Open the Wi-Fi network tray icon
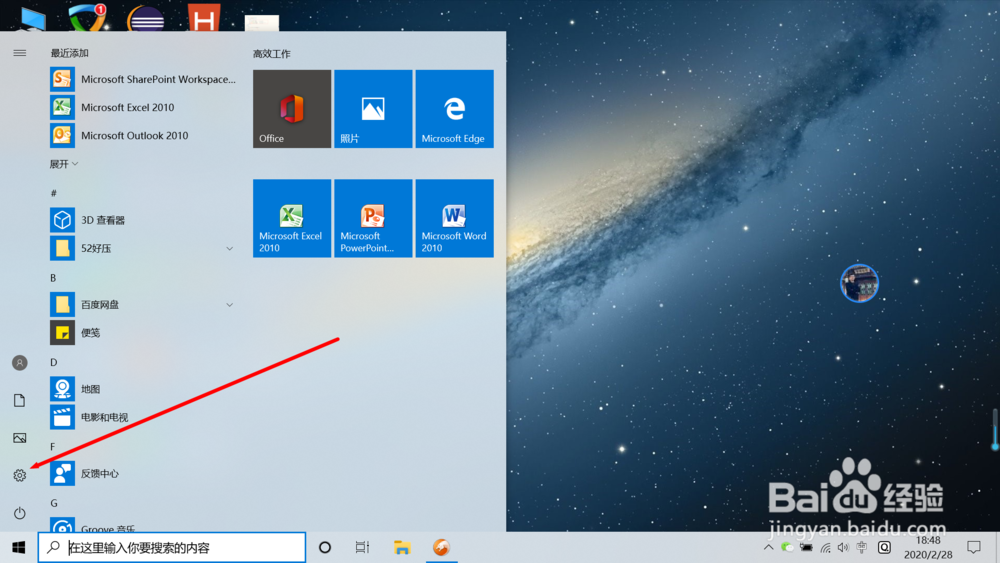This screenshot has height=563, width=1000. pyautogui.click(x=825, y=547)
